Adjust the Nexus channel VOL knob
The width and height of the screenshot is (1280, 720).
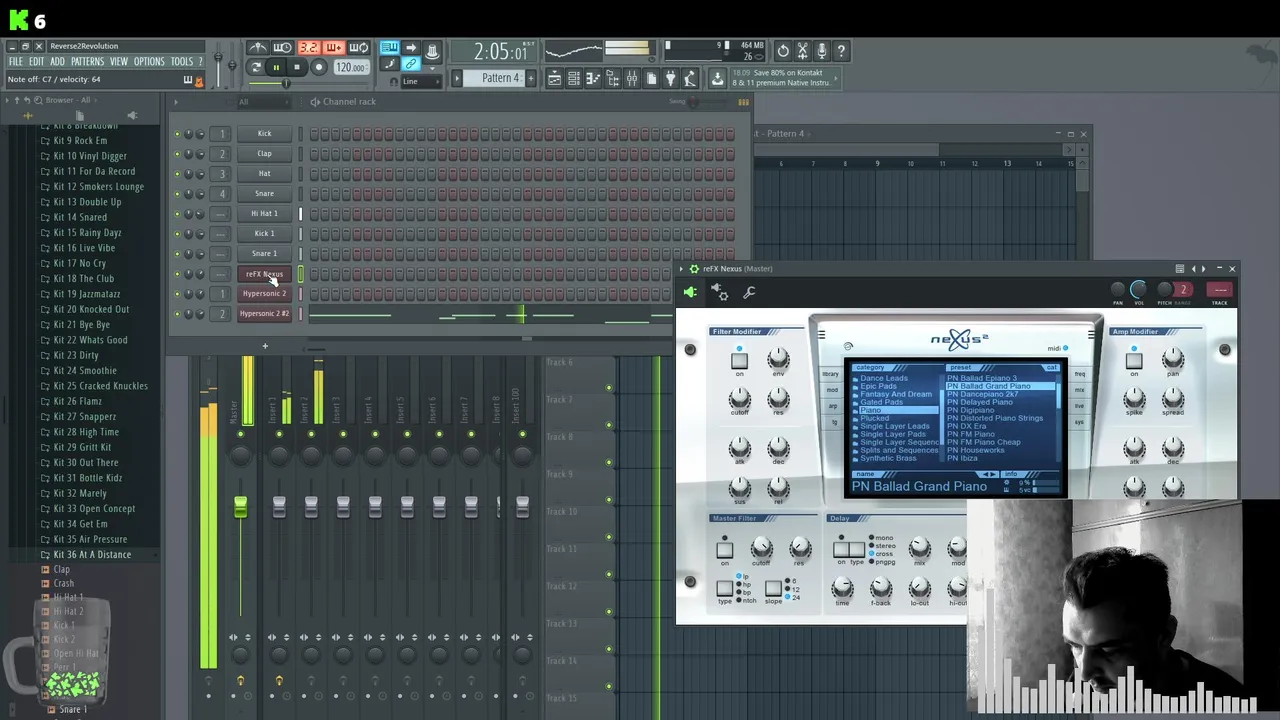click(x=1138, y=290)
